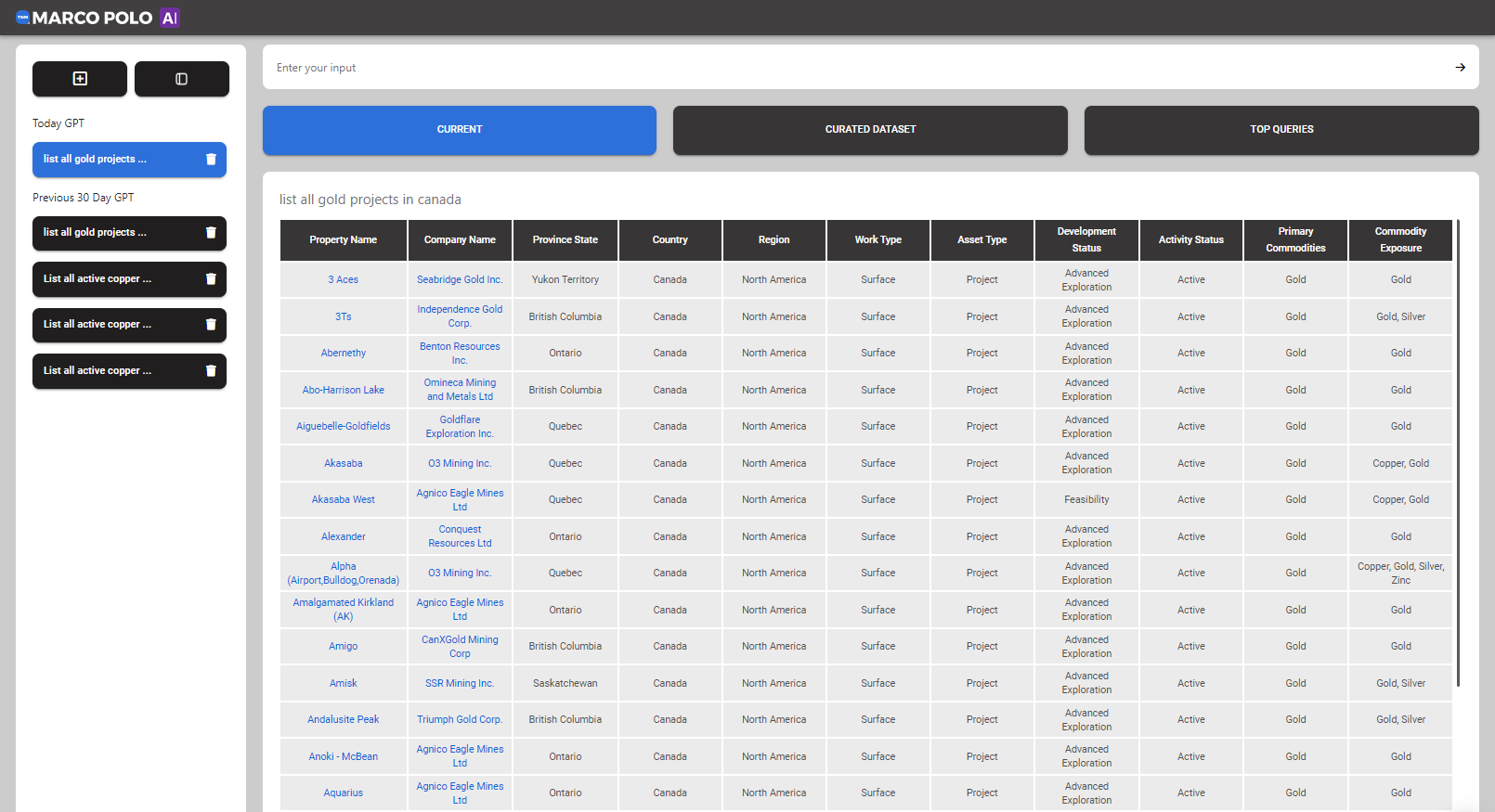This screenshot has width=1495, height=812.
Task: Select 'Yukon Territory' cell in 3 Aces row
Action: [565, 280]
